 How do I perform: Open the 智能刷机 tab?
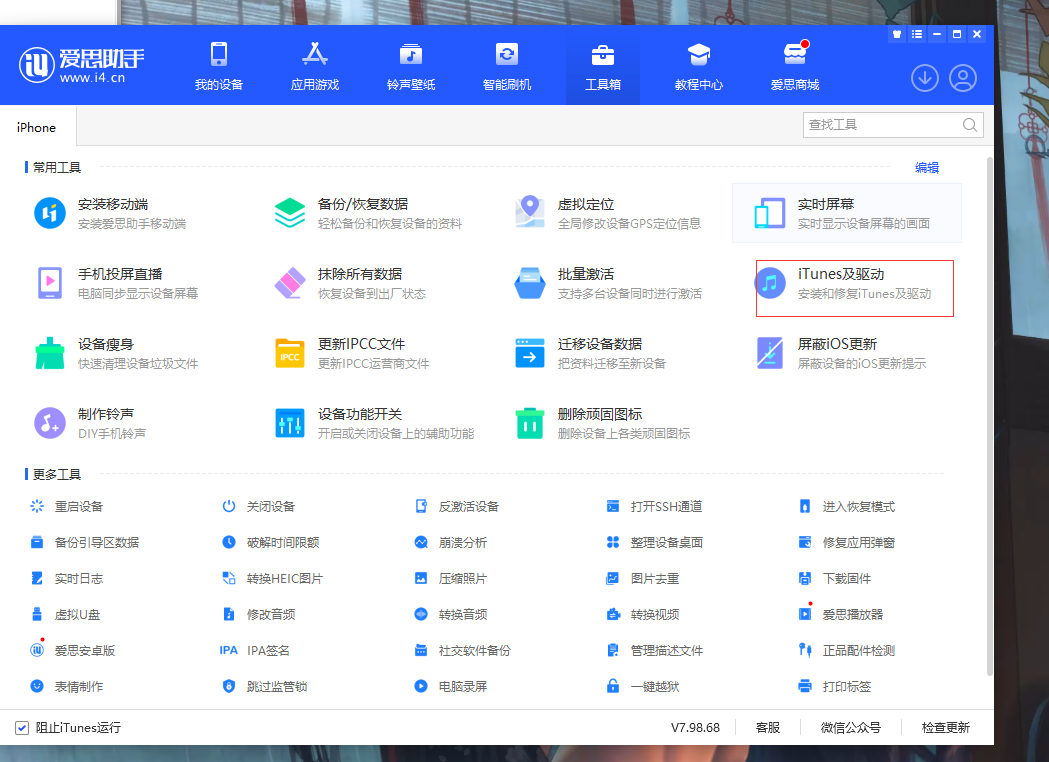506,66
